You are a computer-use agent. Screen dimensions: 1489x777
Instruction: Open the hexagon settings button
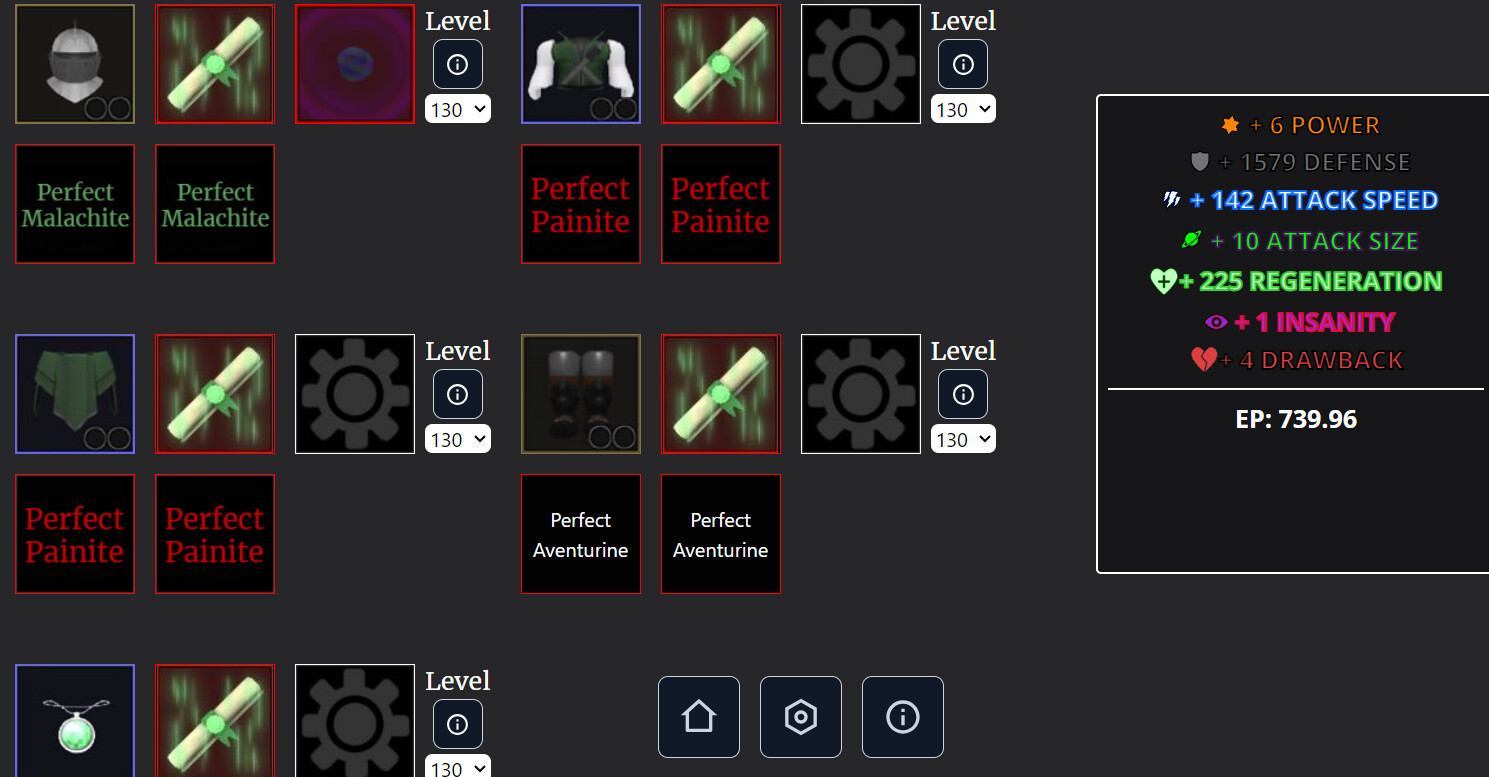[801, 717]
